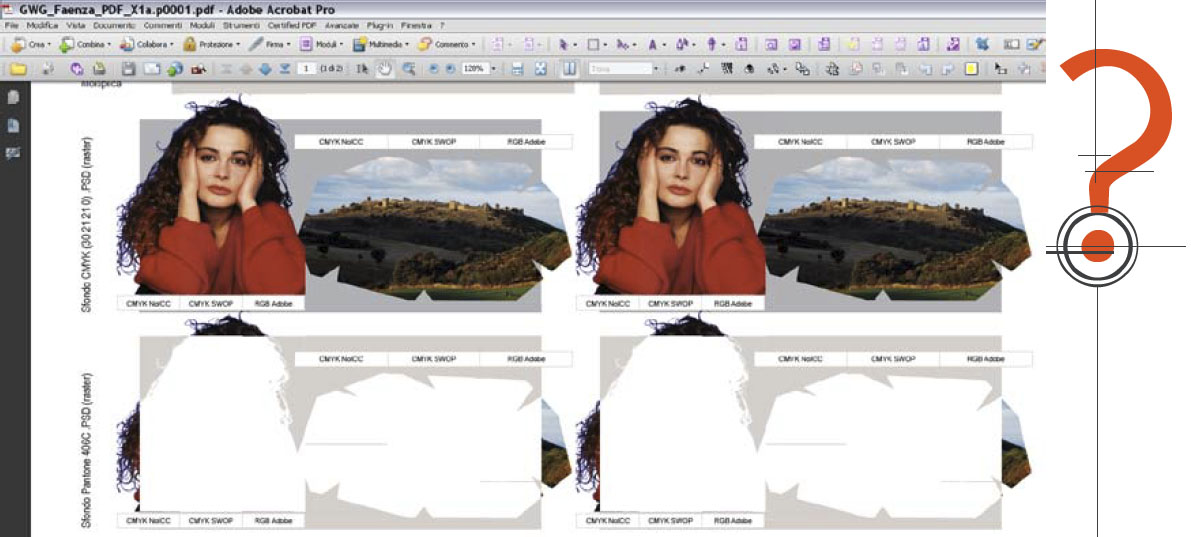This screenshot has height=537, width=1191.
Task: Go to last page arrow icon
Action: (285, 69)
